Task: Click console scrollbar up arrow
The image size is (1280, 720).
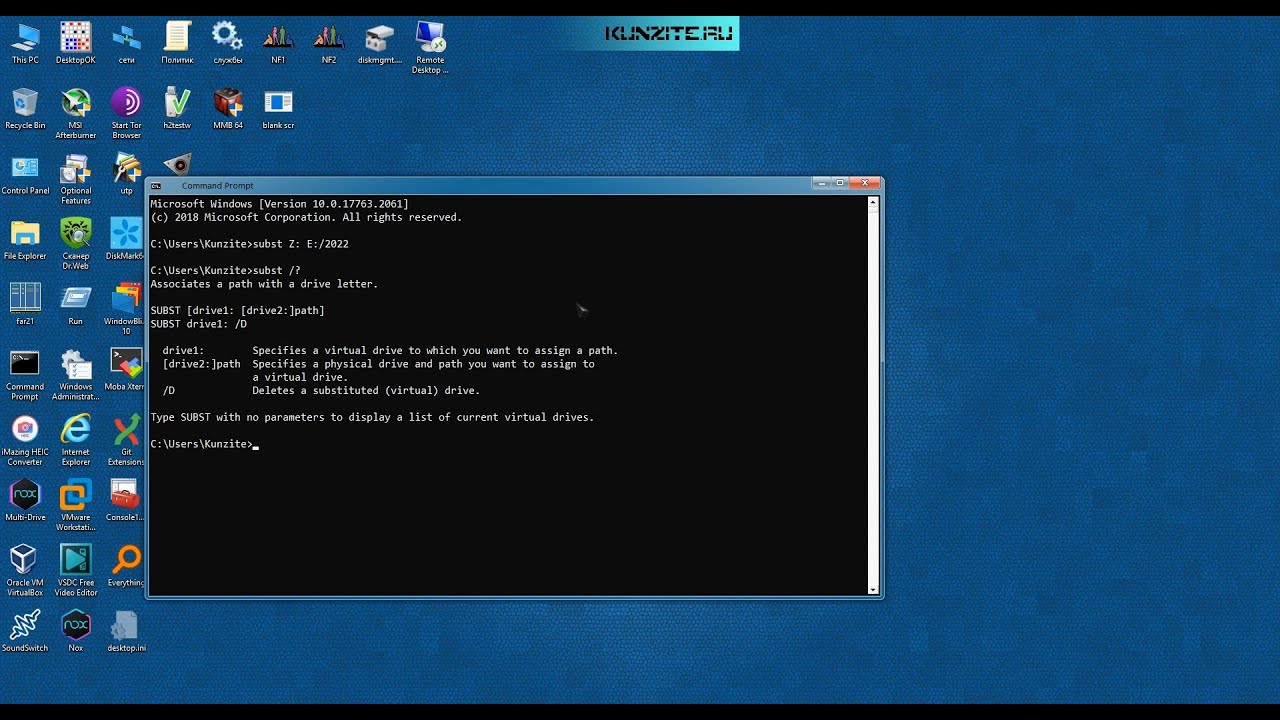Action: tap(873, 203)
